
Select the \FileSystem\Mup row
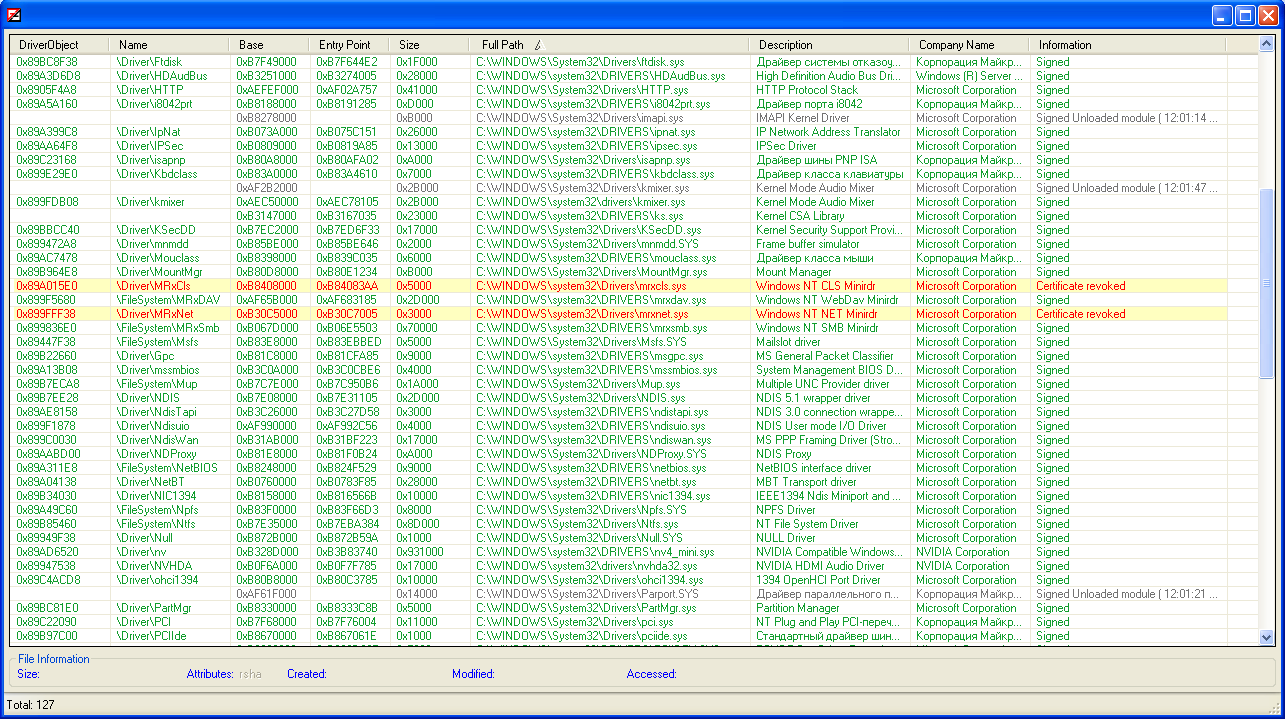coord(618,384)
